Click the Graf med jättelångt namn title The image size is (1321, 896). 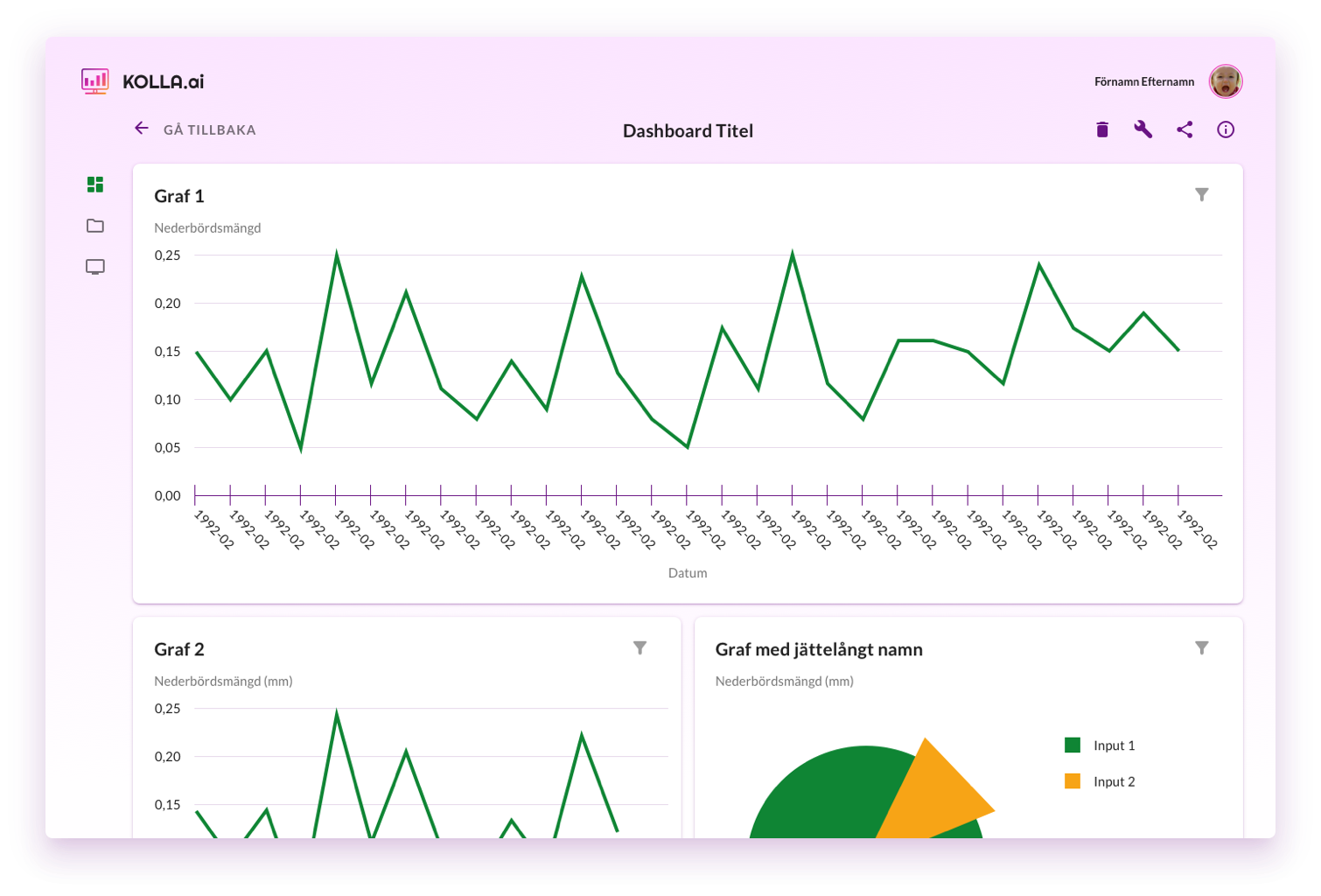click(819, 649)
